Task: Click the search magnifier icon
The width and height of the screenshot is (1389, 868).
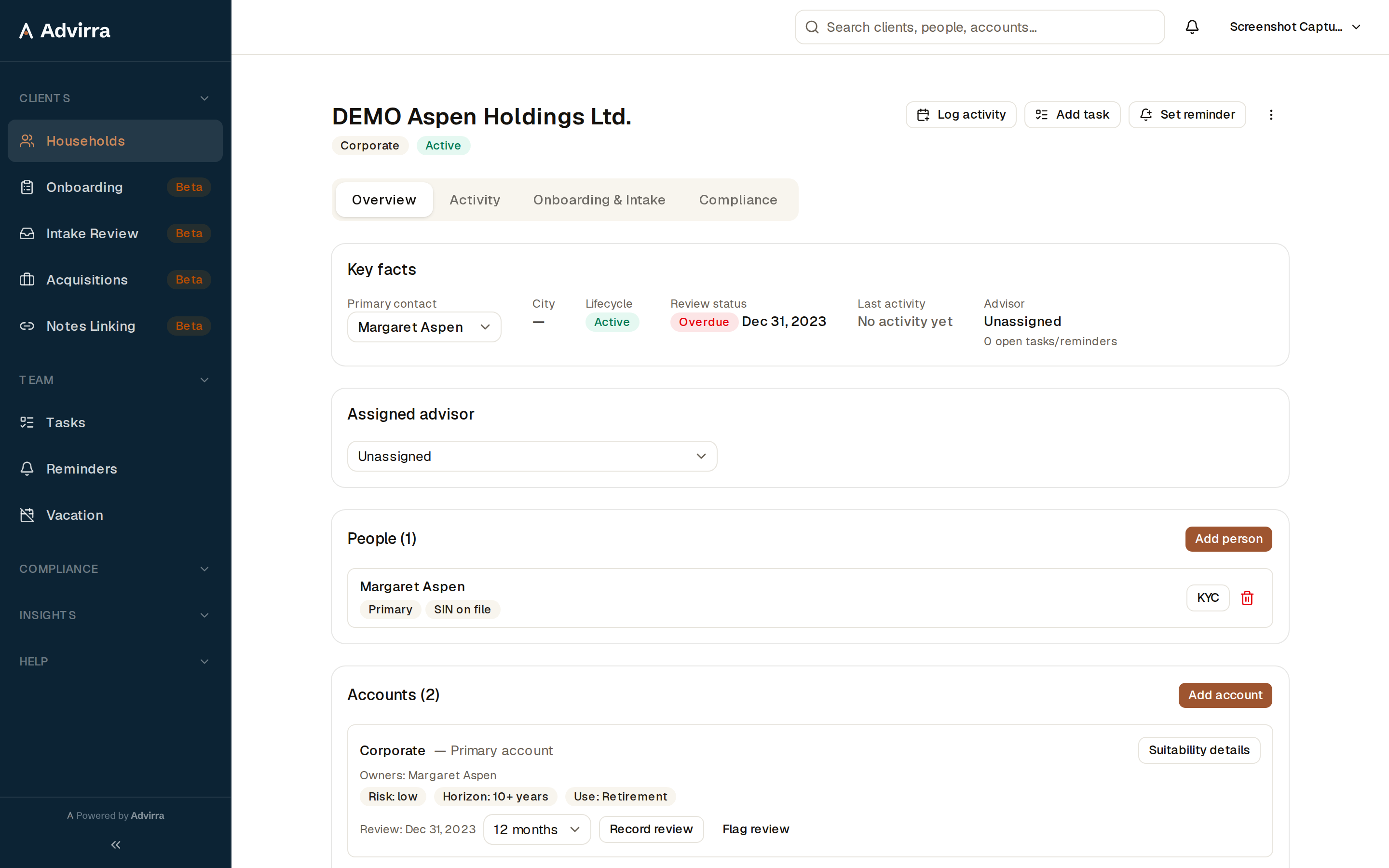Action: [812, 27]
